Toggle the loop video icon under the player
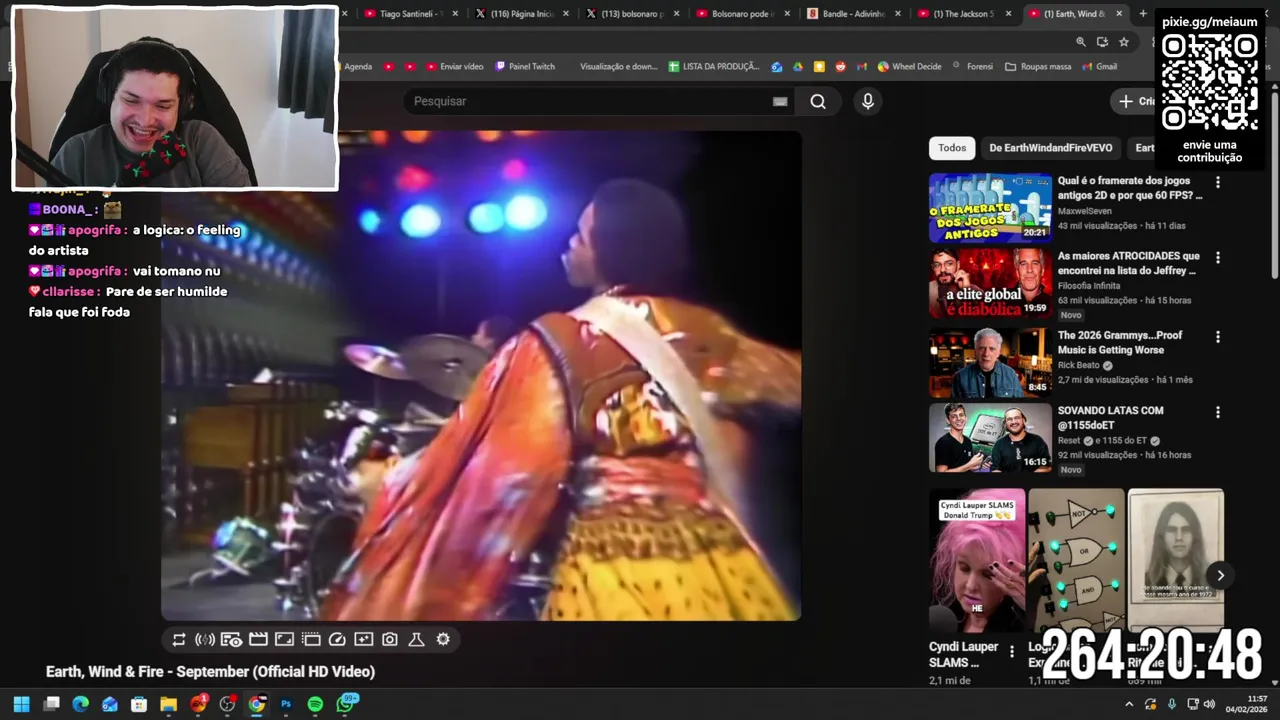1280x720 pixels. coord(179,640)
